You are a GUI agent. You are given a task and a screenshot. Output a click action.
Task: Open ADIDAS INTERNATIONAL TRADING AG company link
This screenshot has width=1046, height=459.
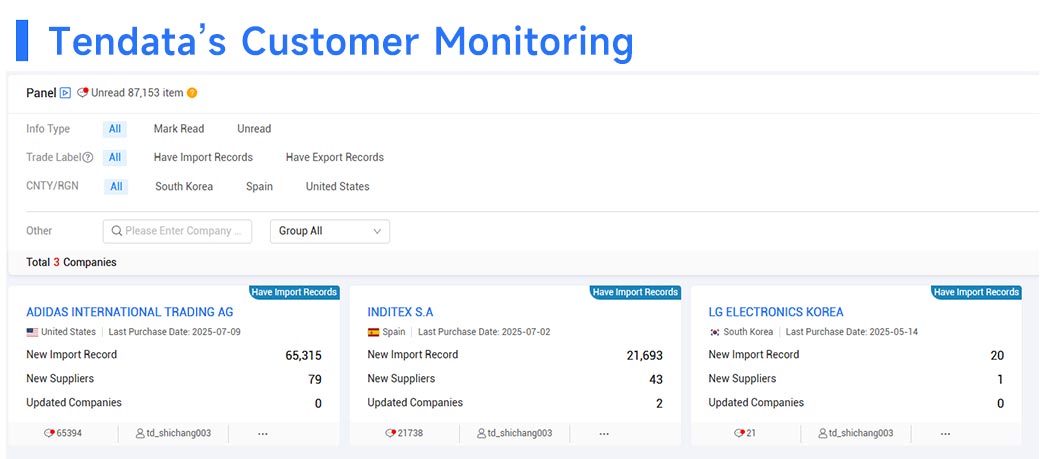pos(130,312)
